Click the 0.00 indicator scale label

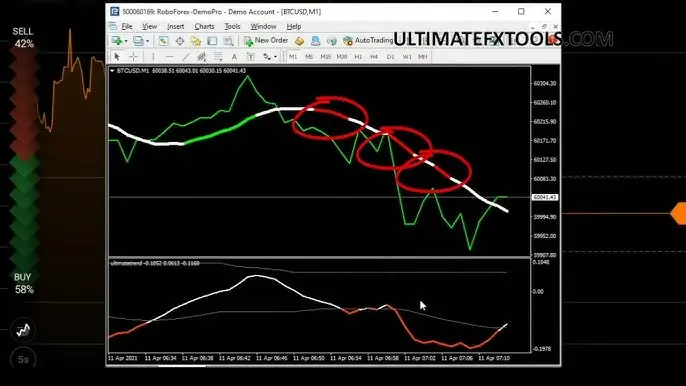click(x=538, y=291)
